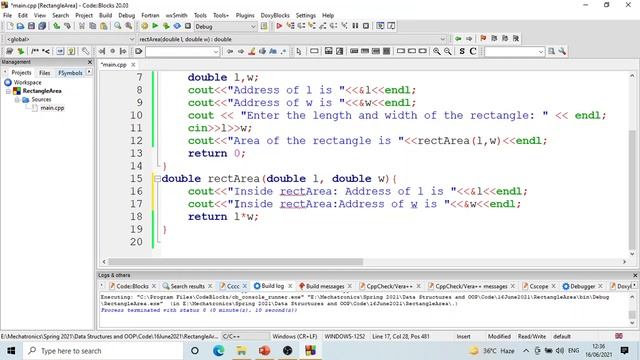This screenshot has width=640, height=360.
Task: Click the log panel vertical scrollbar
Action: coord(632,314)
